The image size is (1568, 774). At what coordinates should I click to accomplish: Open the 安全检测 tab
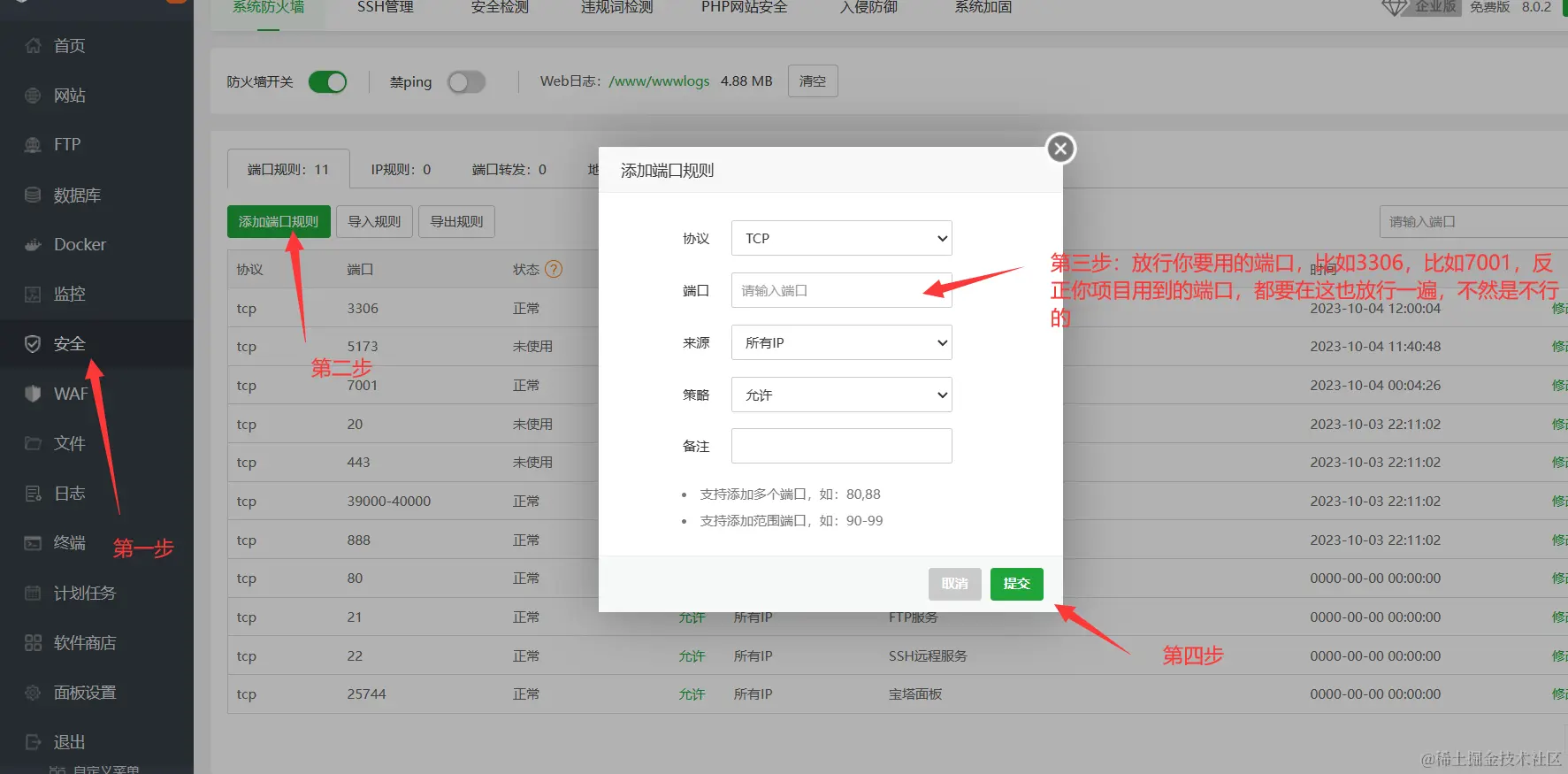tap(500, 8)
